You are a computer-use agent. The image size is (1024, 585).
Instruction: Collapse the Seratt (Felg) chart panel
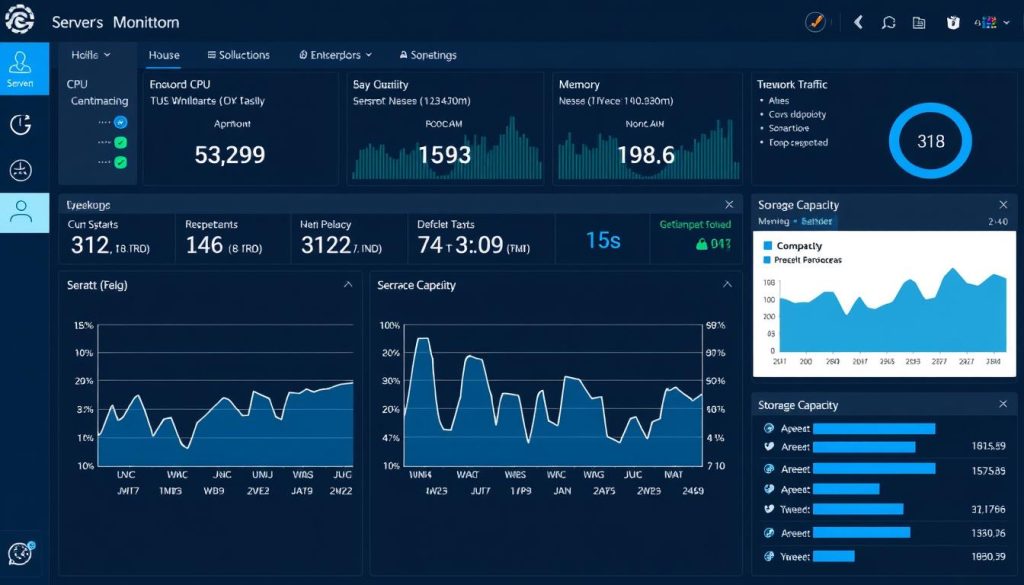tap(347, 285)
